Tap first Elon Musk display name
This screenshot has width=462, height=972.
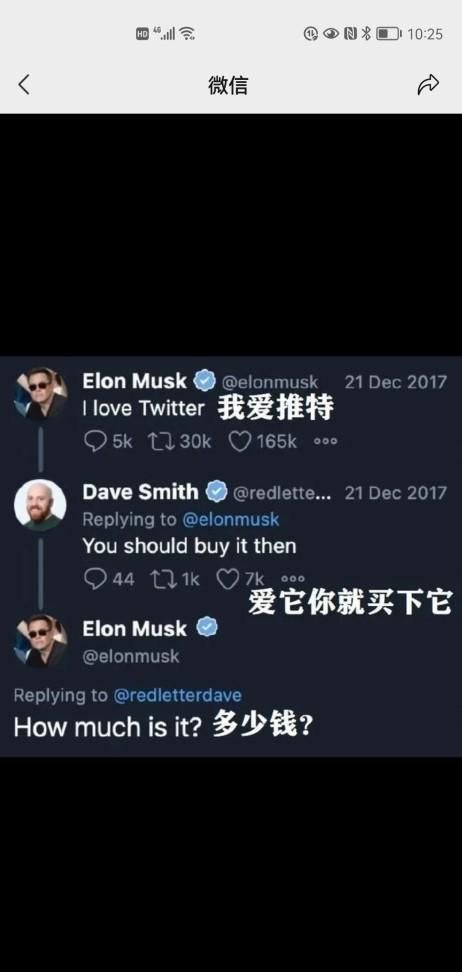point(135,381)
